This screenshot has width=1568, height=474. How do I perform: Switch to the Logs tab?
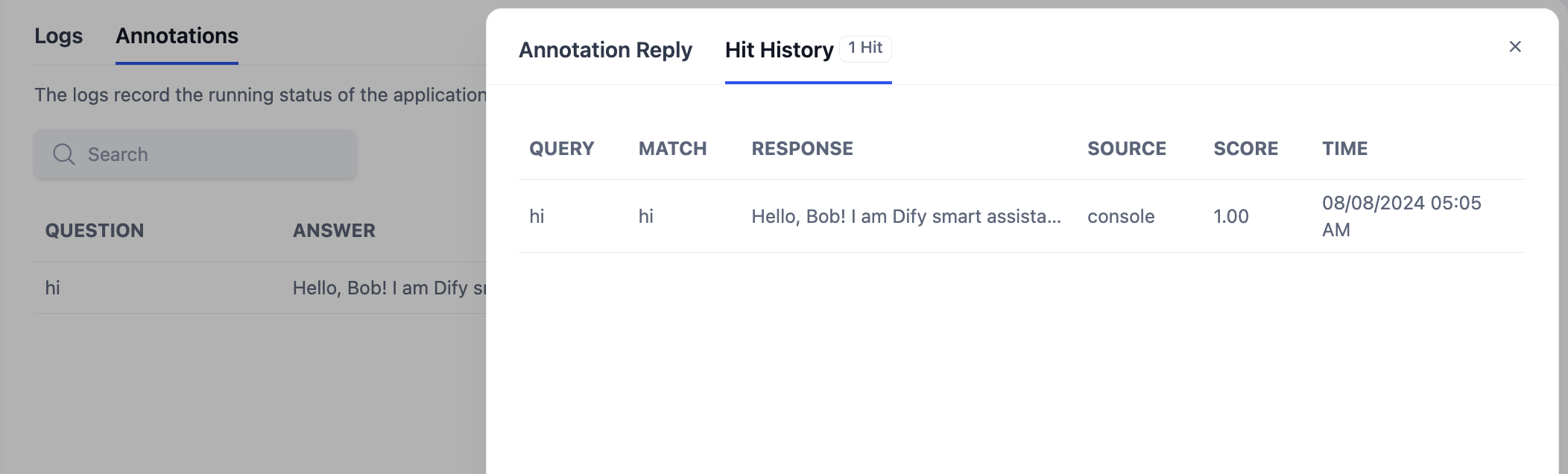tap(58, 36)
